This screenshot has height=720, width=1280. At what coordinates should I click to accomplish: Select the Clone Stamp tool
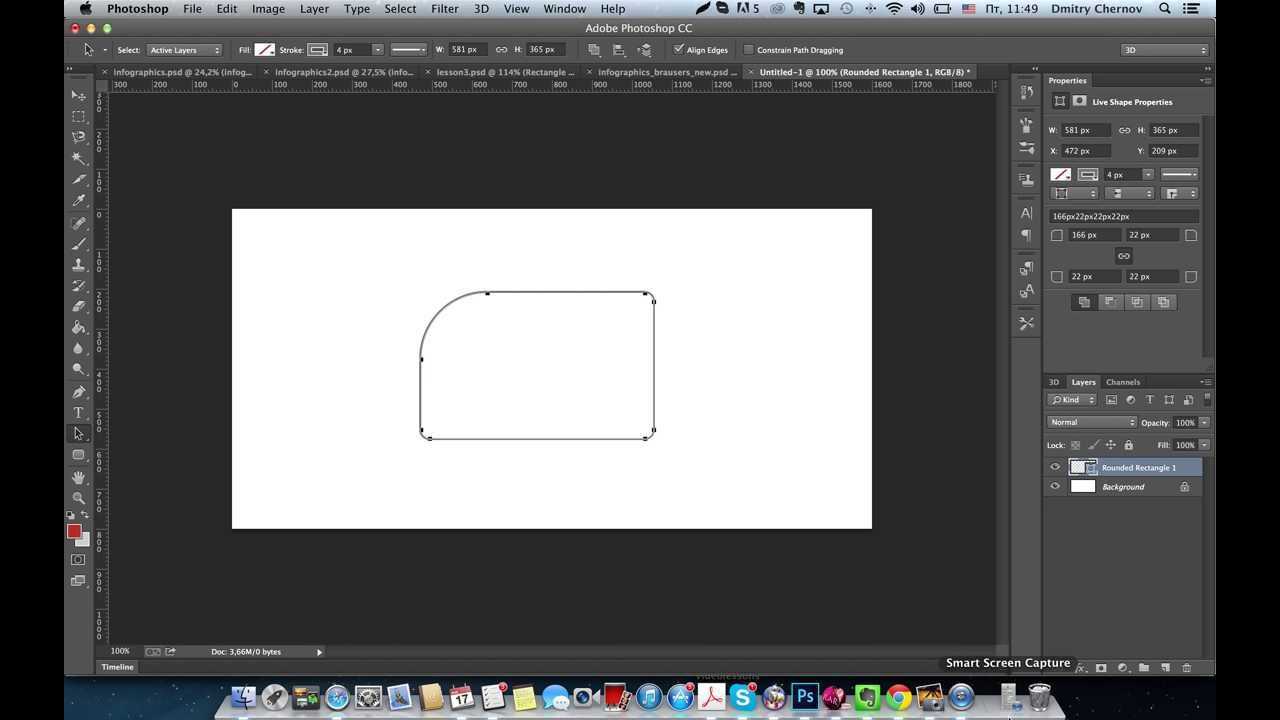coord(79,265)
